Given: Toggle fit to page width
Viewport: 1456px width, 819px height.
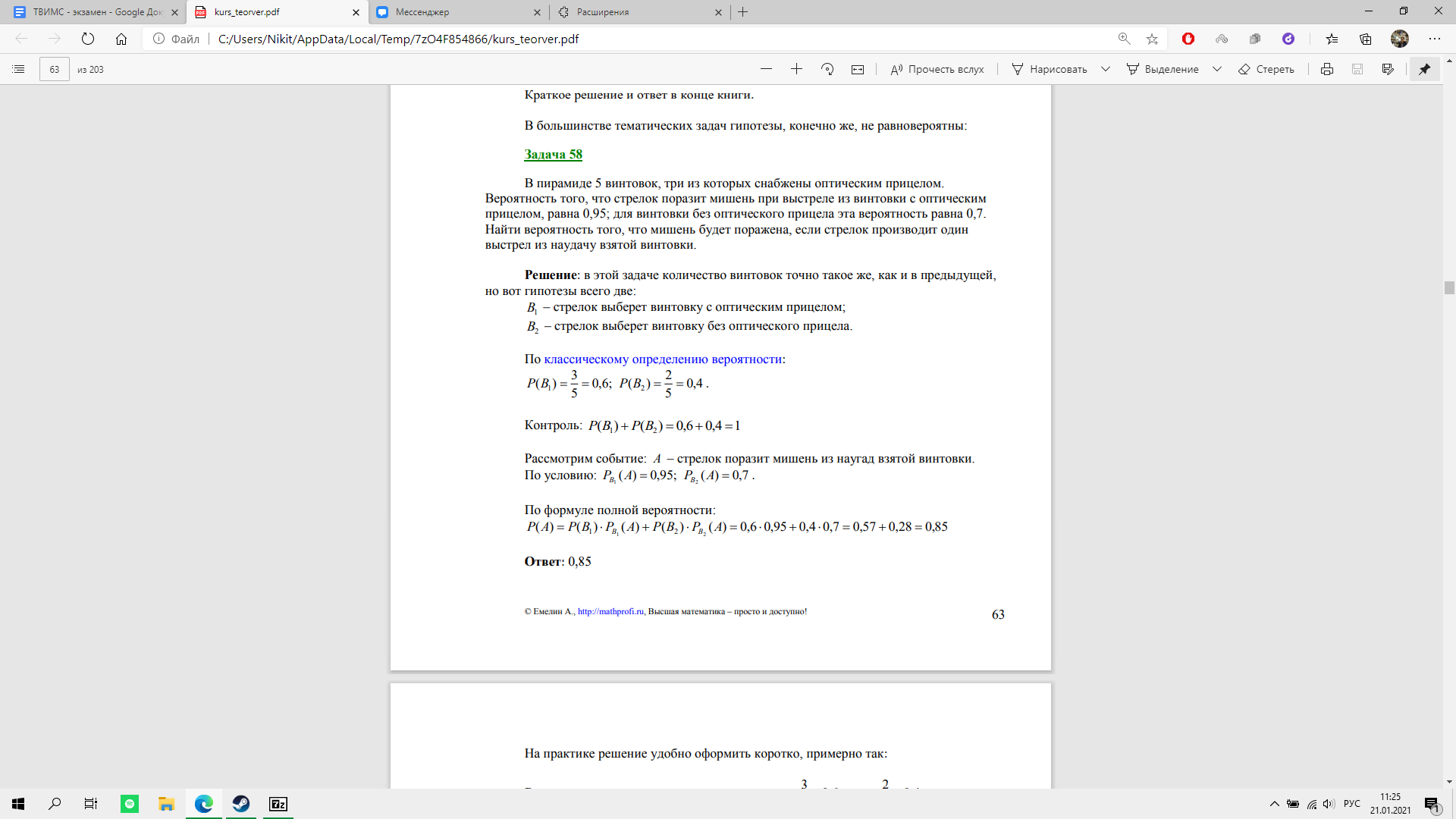Looking at the screenshot, I should (x=858, y=69).
